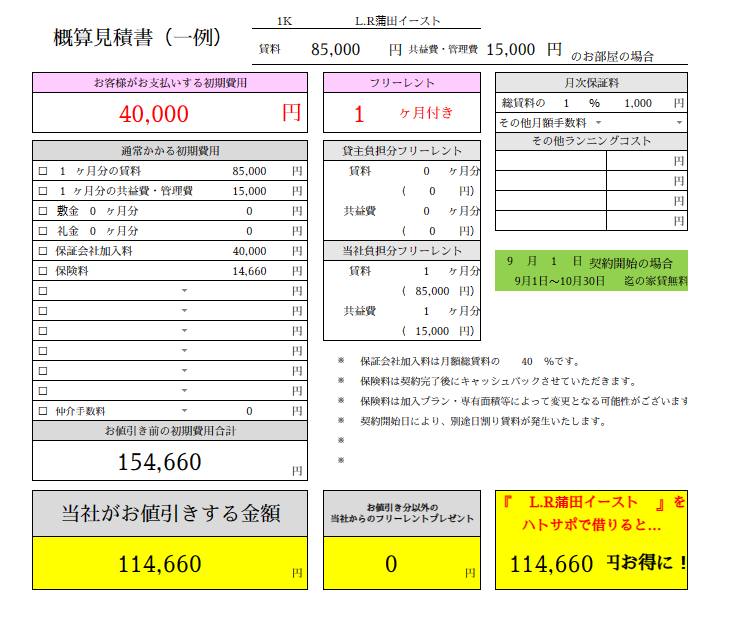This screenshot has height=619, width=731.
Task: Click the (85,000 円) free rent amount
Action: [438, 291]
